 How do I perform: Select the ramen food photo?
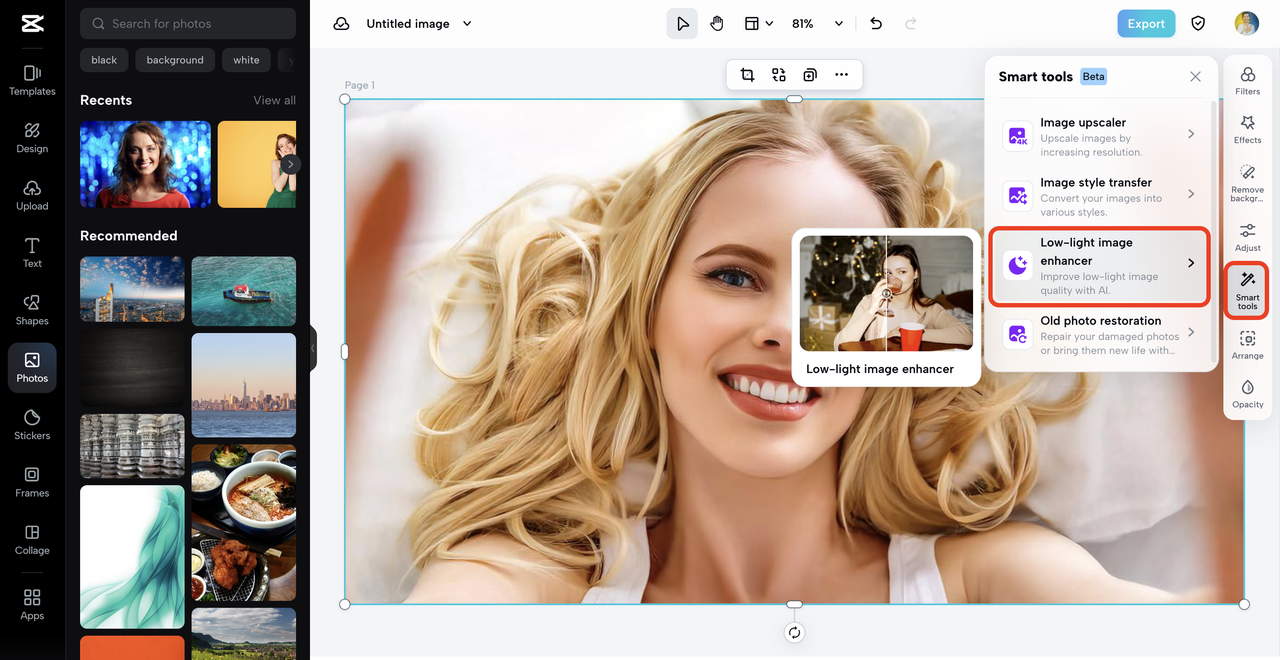[x=244, y=523]
